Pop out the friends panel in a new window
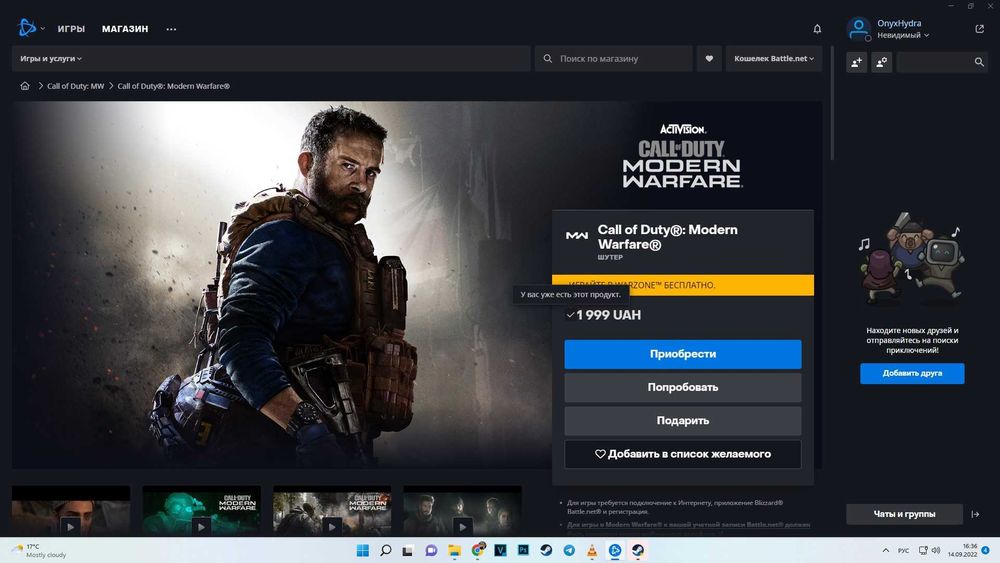The image size is (1000, 563). (980, 29)
